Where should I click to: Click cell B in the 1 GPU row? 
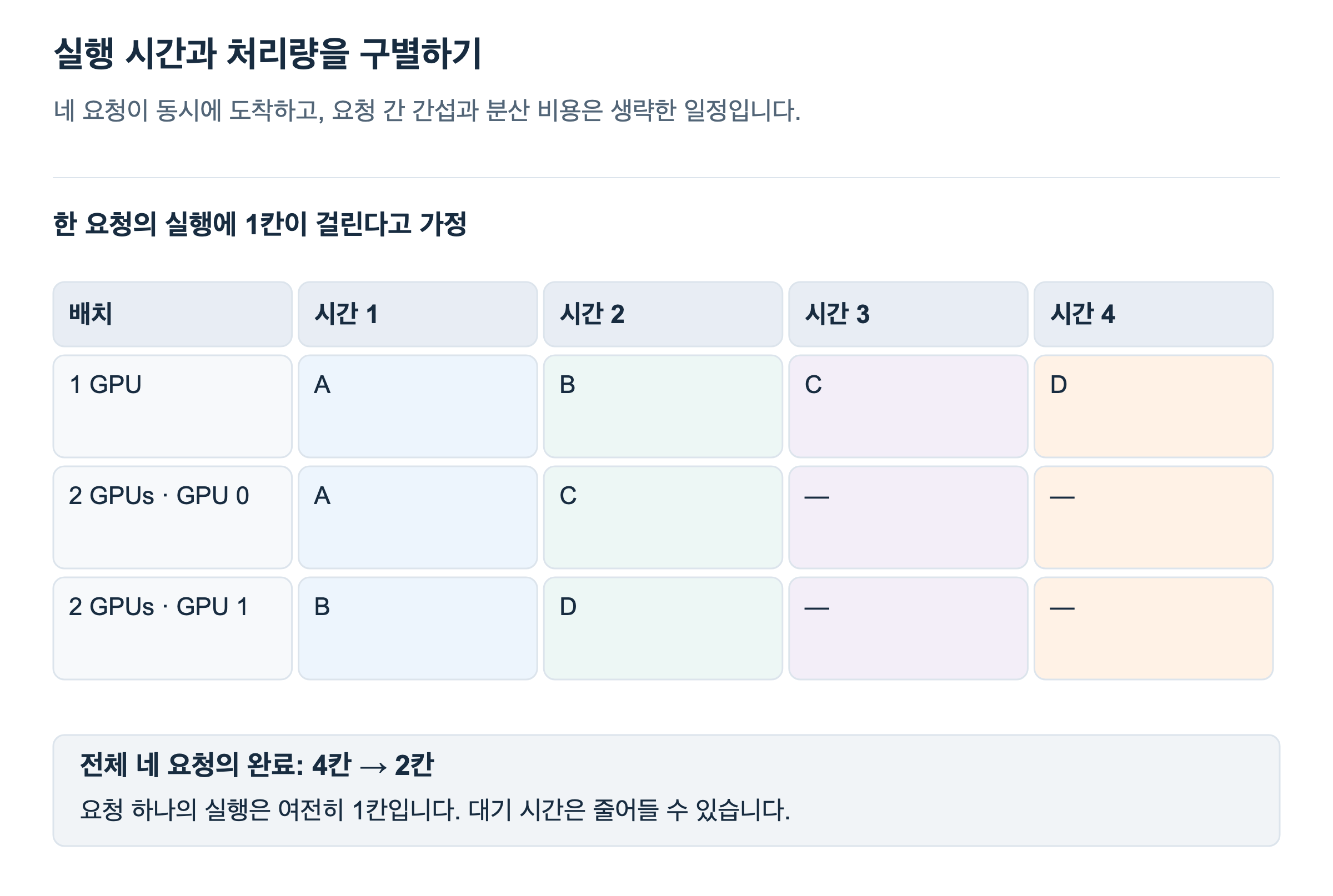[663, 406]
